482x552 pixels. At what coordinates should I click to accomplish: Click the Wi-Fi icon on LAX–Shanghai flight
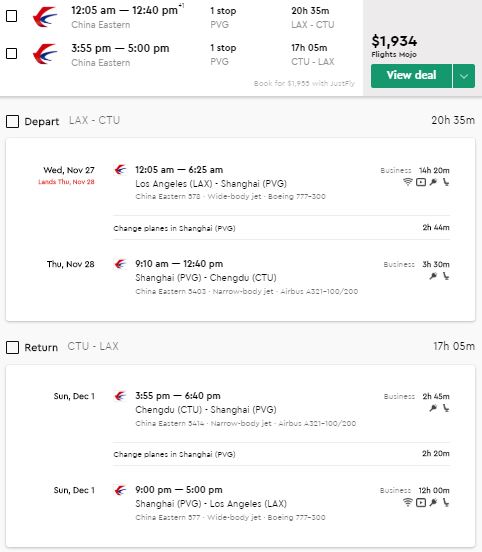pos(408,182)
